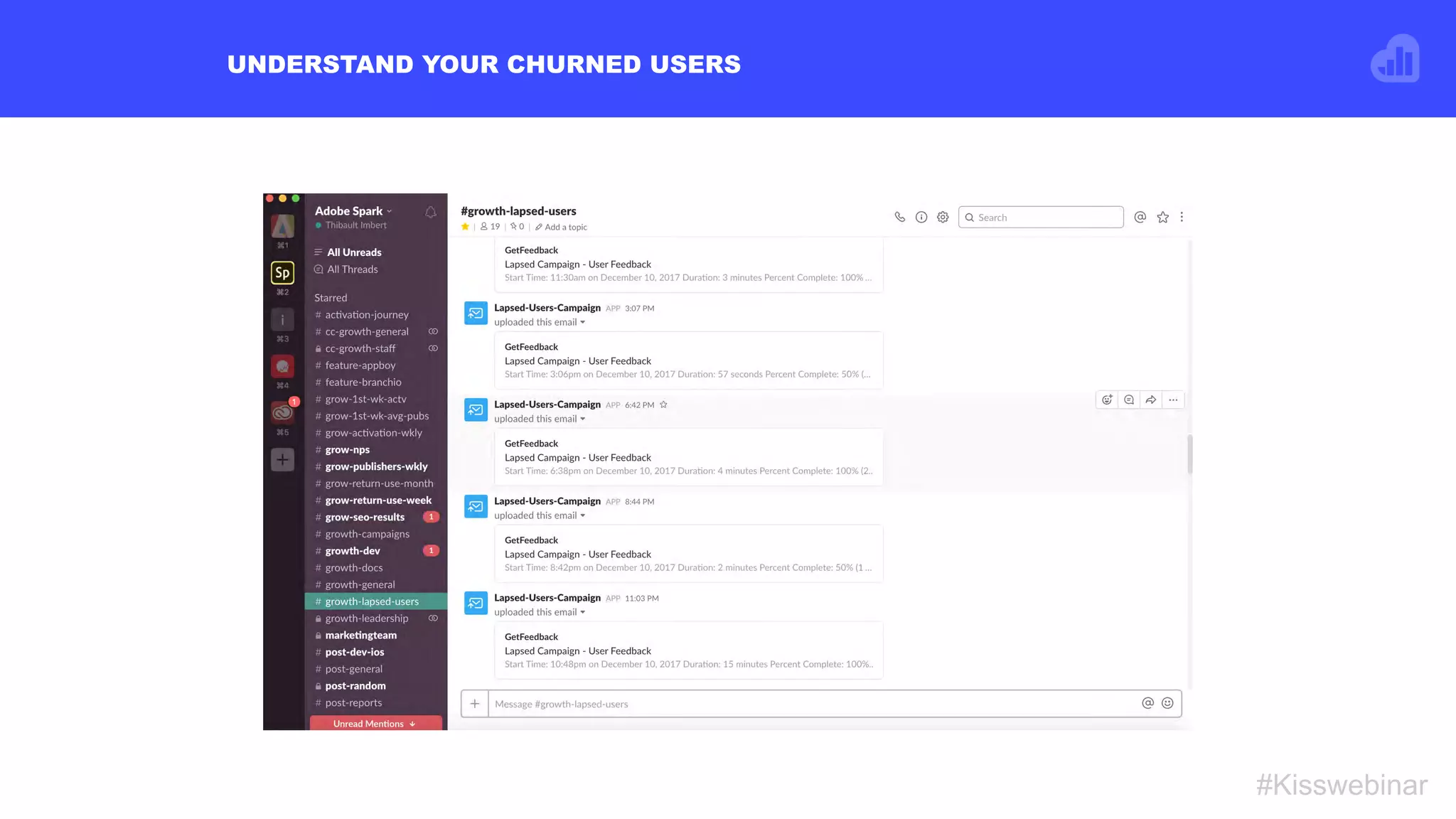This screenshot has width=1456, height=819.
Task: Switch to Creative Cloud workspace icon
Action: [x=282, y=412]
